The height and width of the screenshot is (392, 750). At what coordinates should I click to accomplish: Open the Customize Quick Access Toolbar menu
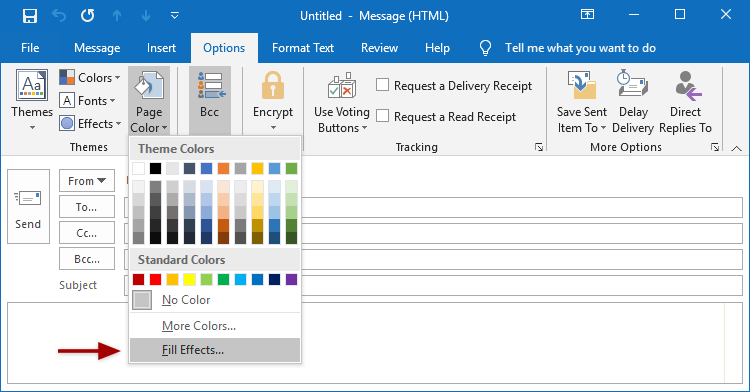[x=175, y=16]
